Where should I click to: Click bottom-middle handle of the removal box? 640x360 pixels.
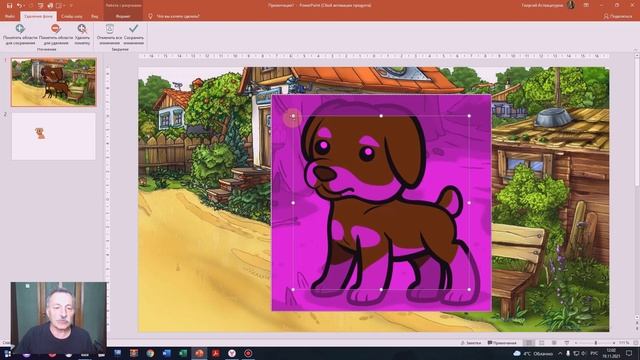tap(381, 290)
